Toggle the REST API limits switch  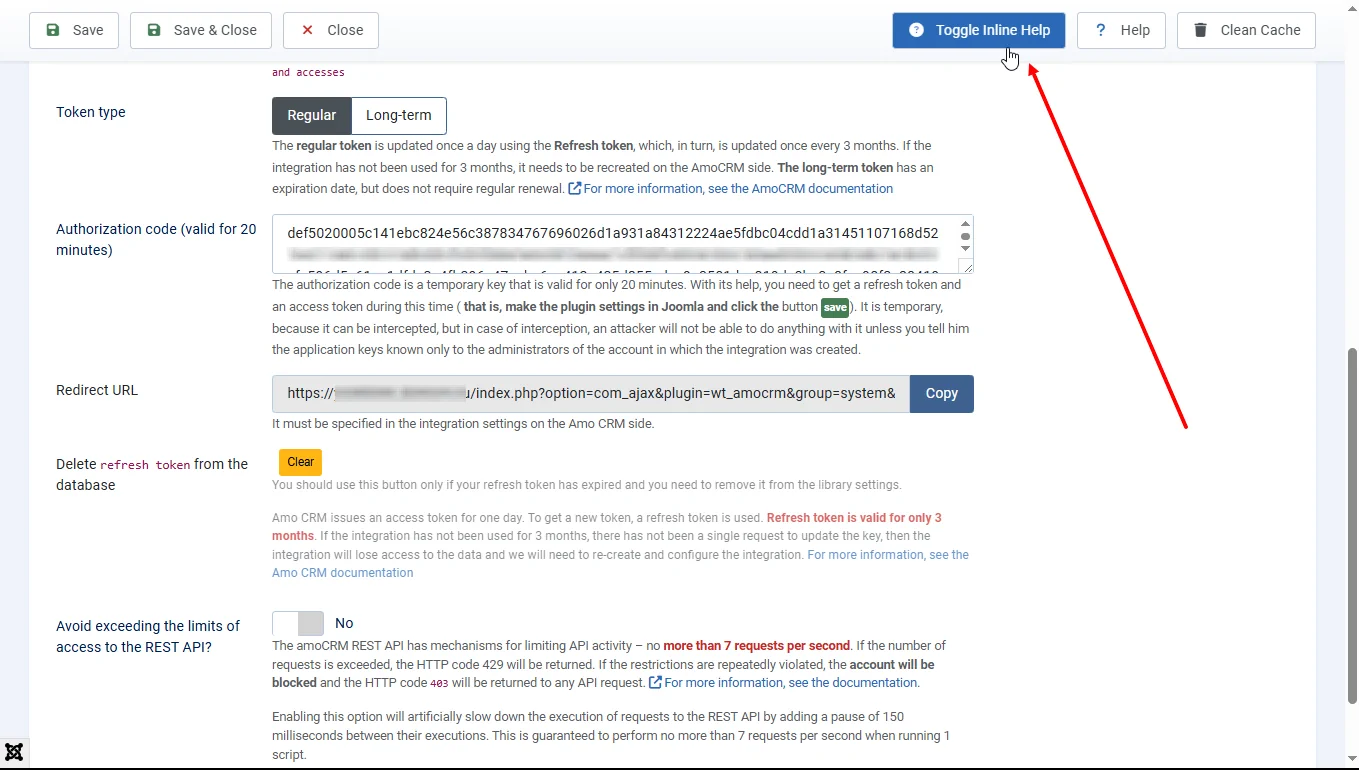click(x=298, y=623)
